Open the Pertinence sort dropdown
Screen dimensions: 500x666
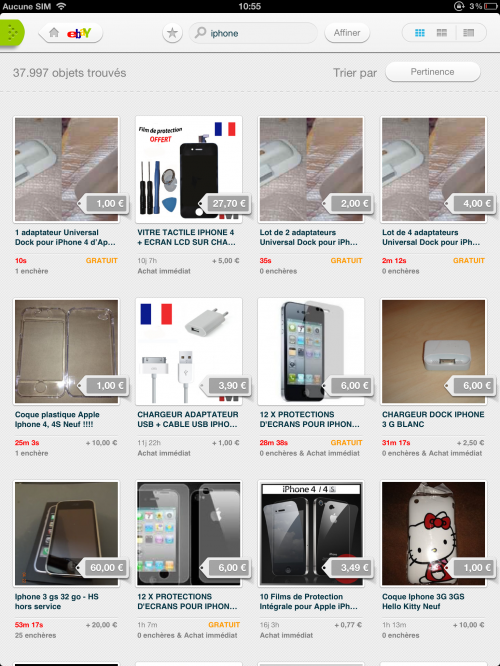(x=432, y=72)
